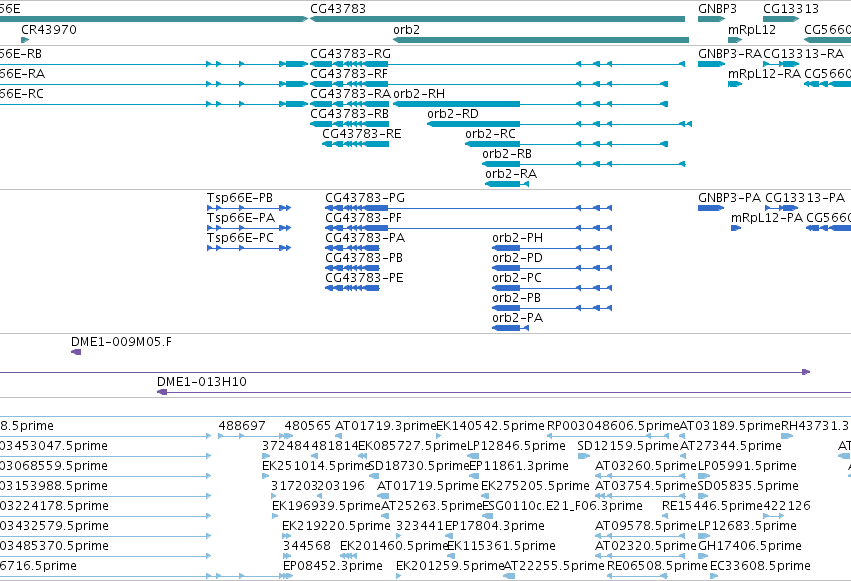Open transcript label CG43783-RB
851x581 pixels.
click(x=349, y=114)
